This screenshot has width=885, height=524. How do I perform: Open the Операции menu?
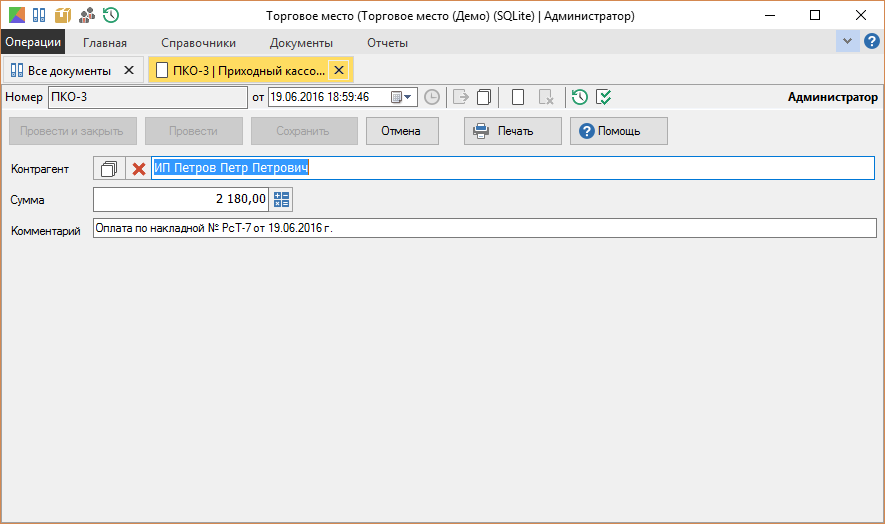(33, 42)
